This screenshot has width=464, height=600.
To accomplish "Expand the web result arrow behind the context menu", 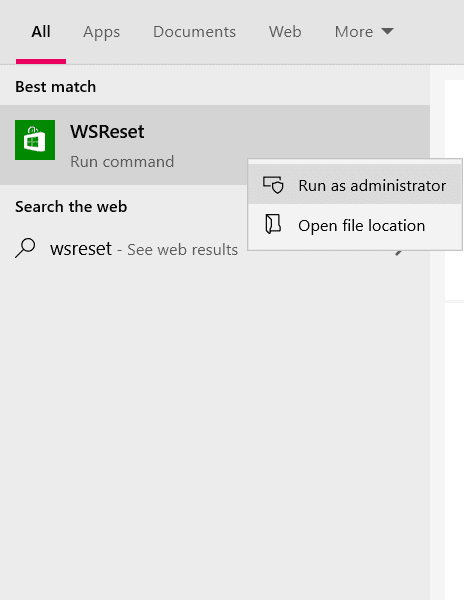I will pyautogui.click(x=399, y=252).
